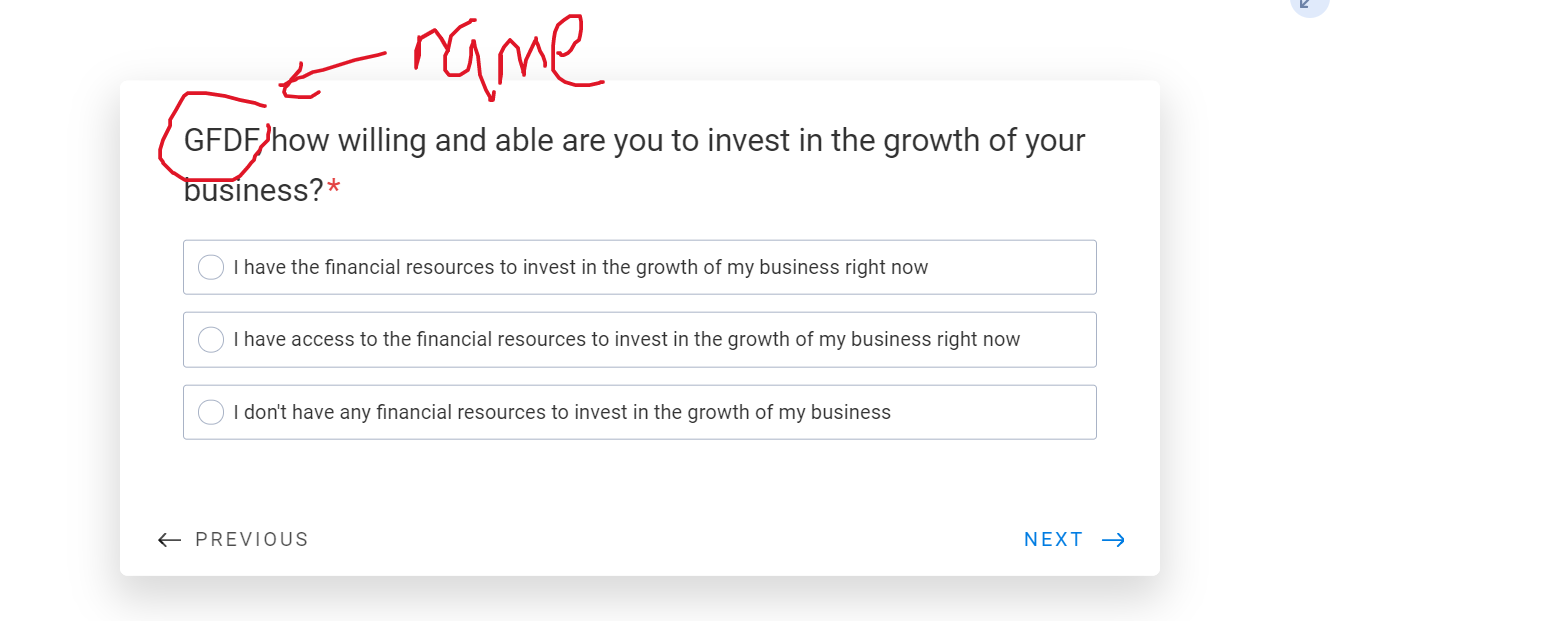Select radio for 'I don't have any' option

(x=211, y=412)
